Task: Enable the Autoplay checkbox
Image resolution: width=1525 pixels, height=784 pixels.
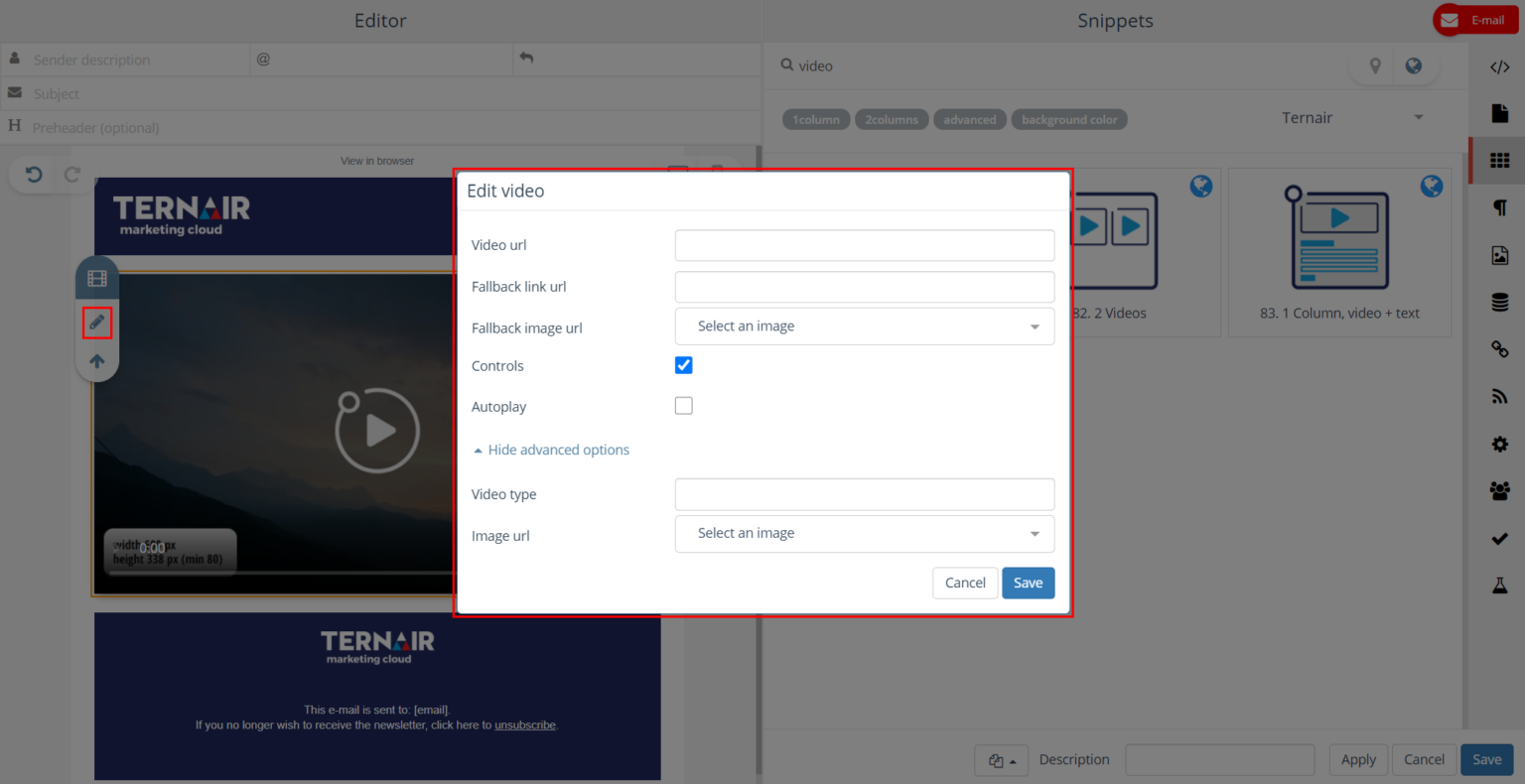Action: (x=684, y=406)
